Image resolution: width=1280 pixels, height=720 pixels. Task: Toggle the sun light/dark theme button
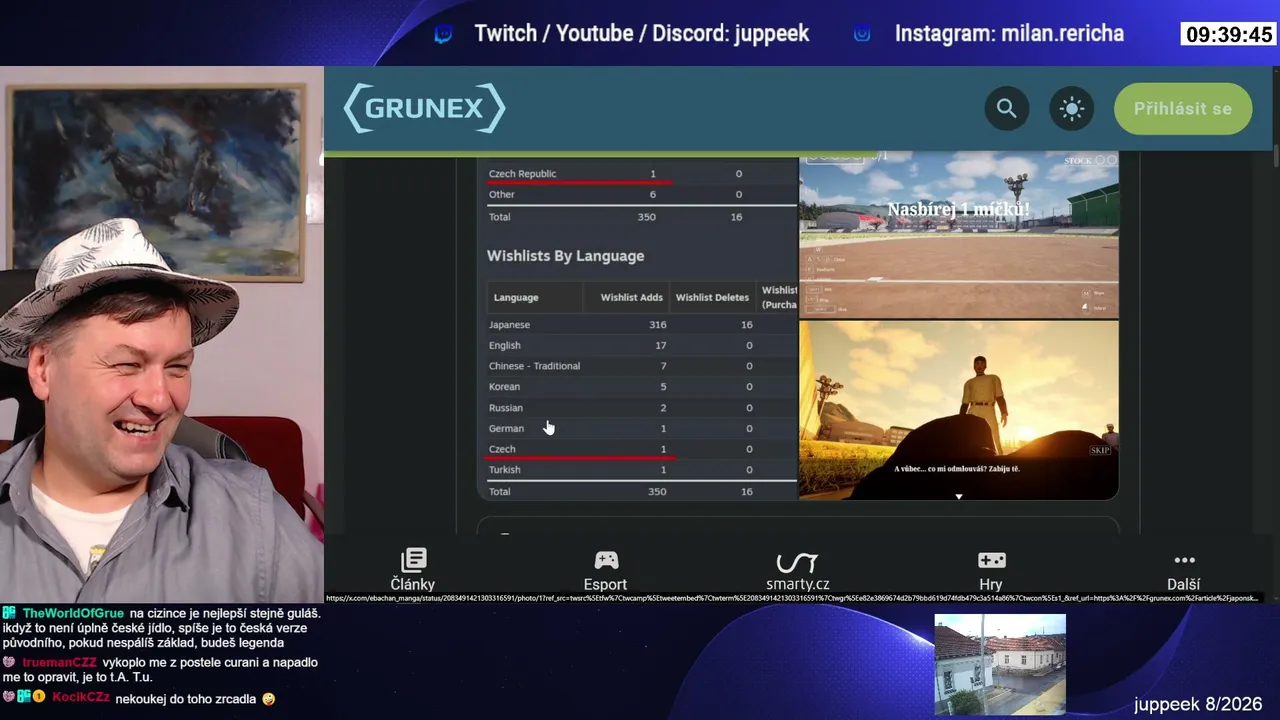point(1072,108)
